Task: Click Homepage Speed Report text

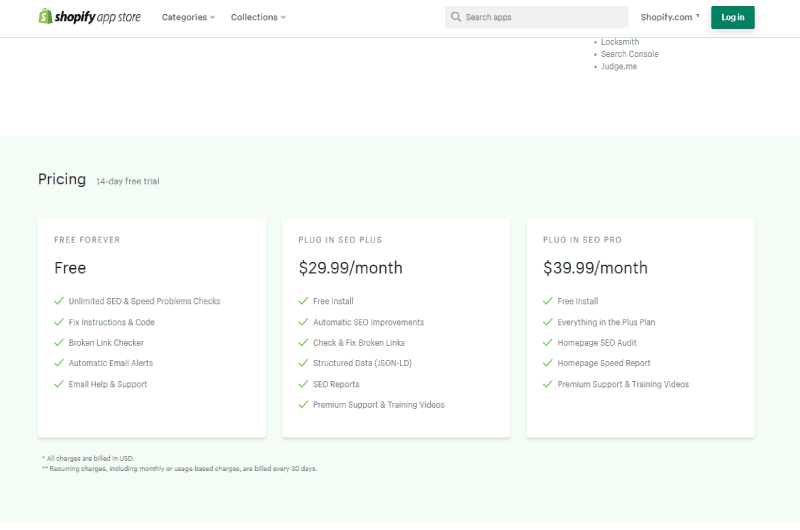Action: [604, 363]
